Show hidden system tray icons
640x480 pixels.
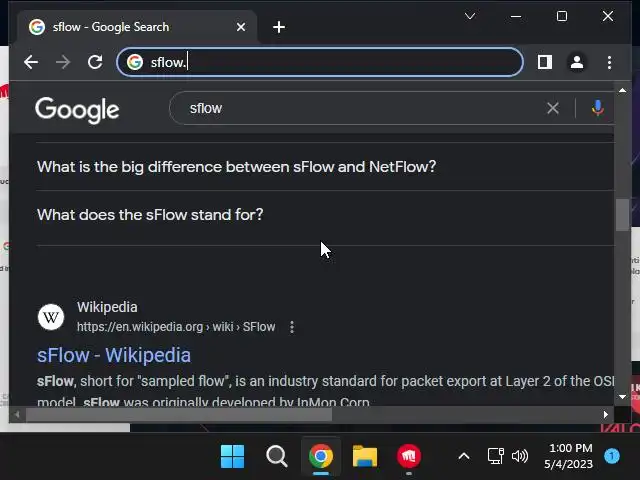464,456
